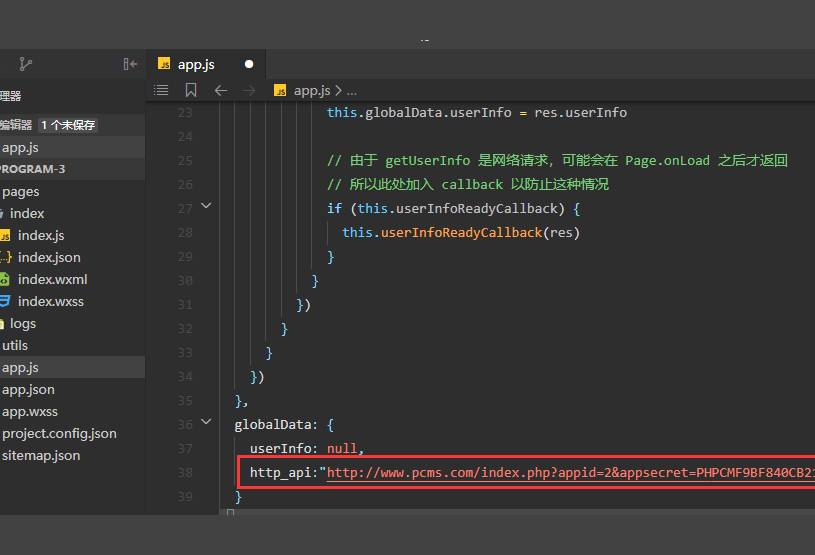Open sitemap.json in the file tree
The height and width of the screenshot is (555, 815).
pyautogui.click(x=41, y=455)
